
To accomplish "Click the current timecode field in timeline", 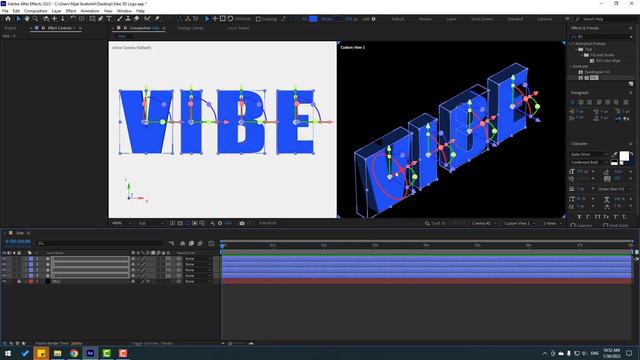I will click(18, 242).
